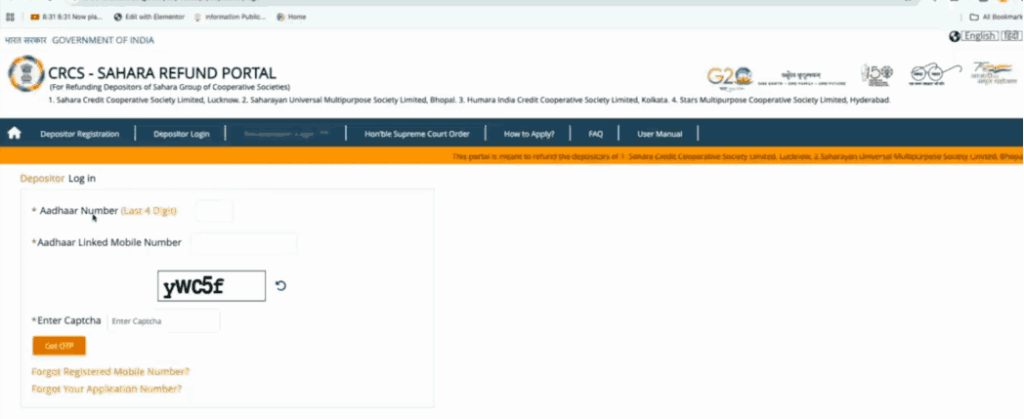Viewport: 1024px width, 419px height.
Task: Click the Swachh Bharat glasses logo
Action: [936, 74]
